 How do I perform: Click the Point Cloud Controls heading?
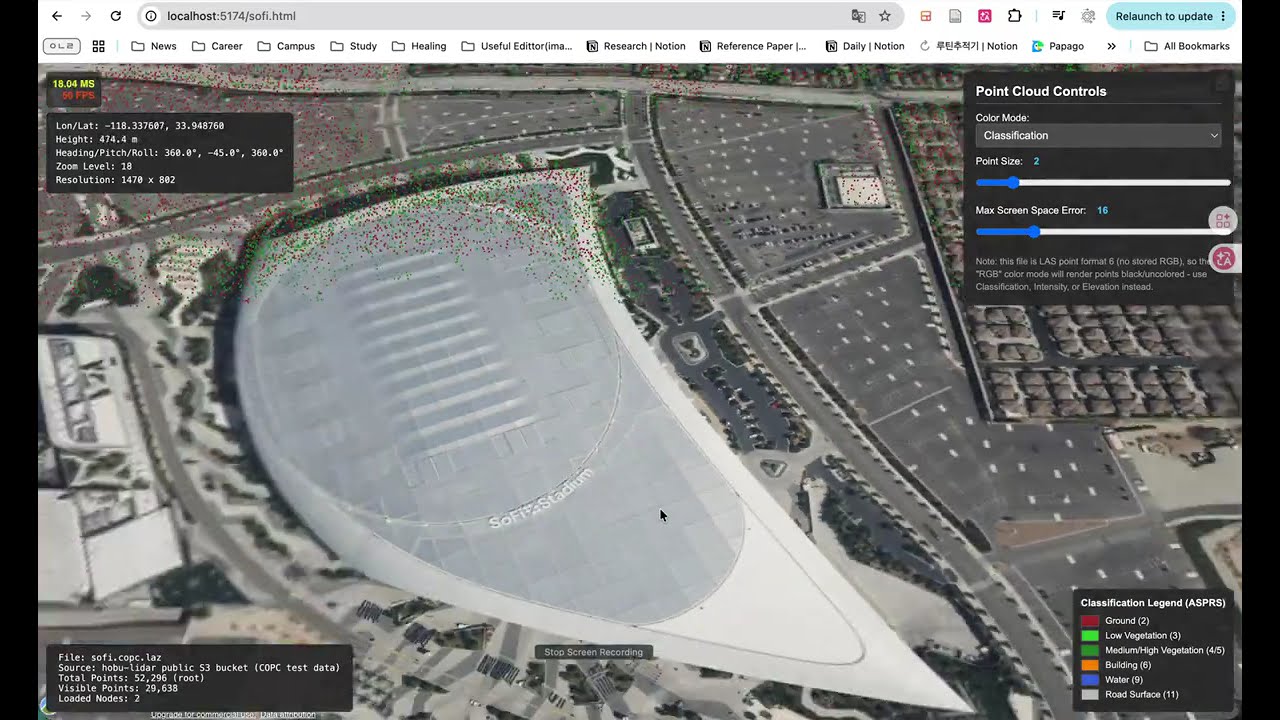point(1041,91)
